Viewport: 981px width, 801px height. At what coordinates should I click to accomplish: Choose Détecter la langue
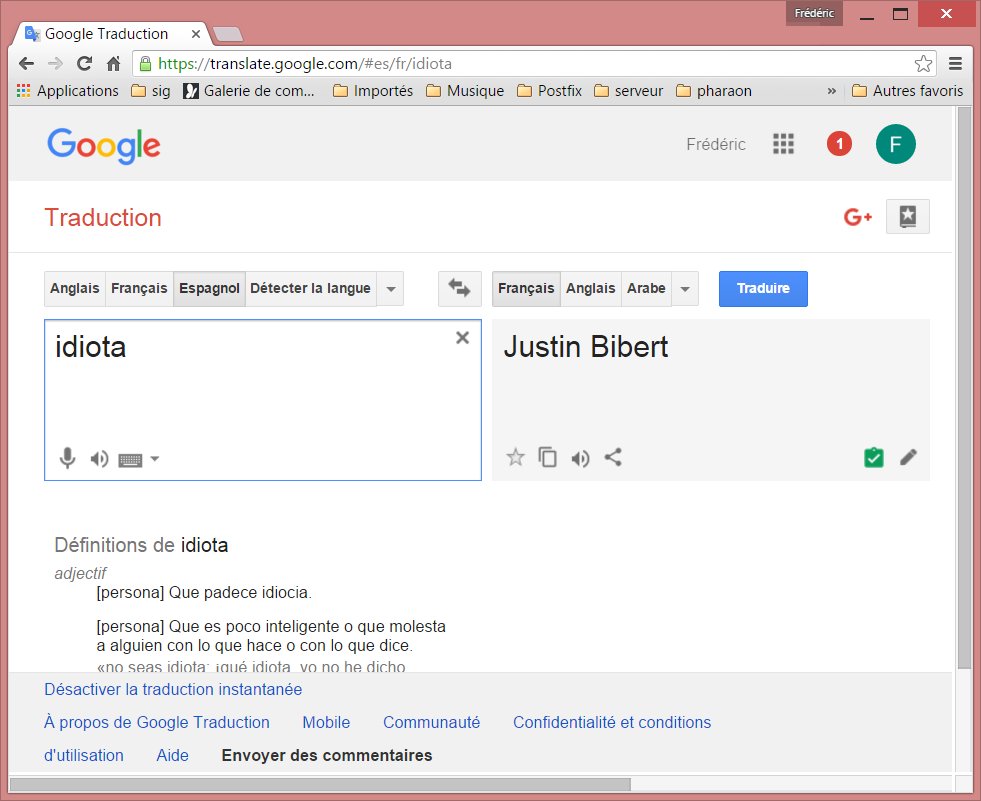click(311, 288)
